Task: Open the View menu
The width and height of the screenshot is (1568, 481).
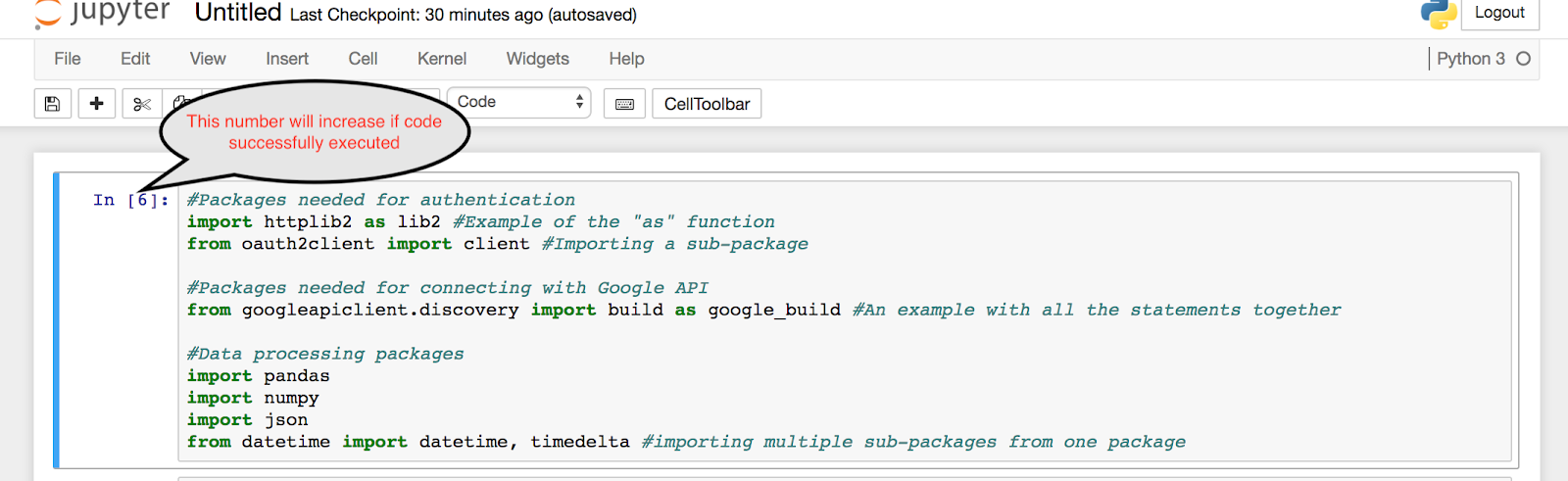Action: coord(208,59)
